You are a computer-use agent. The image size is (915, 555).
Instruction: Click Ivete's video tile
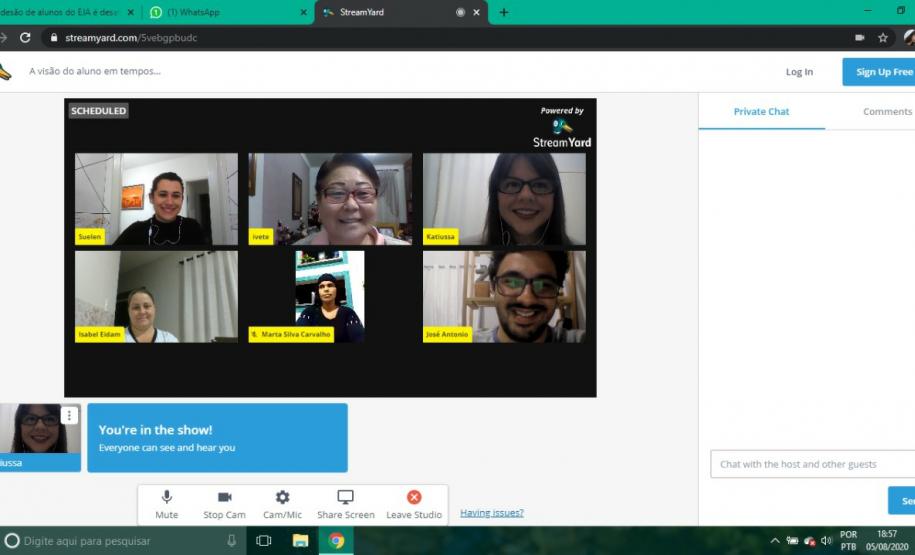tap(330, 199)
